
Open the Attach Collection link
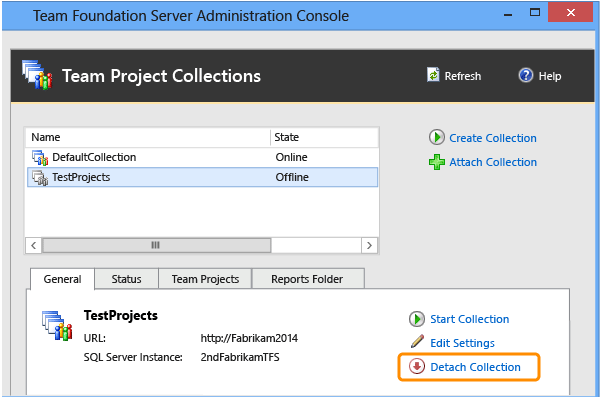coord(493,162)
